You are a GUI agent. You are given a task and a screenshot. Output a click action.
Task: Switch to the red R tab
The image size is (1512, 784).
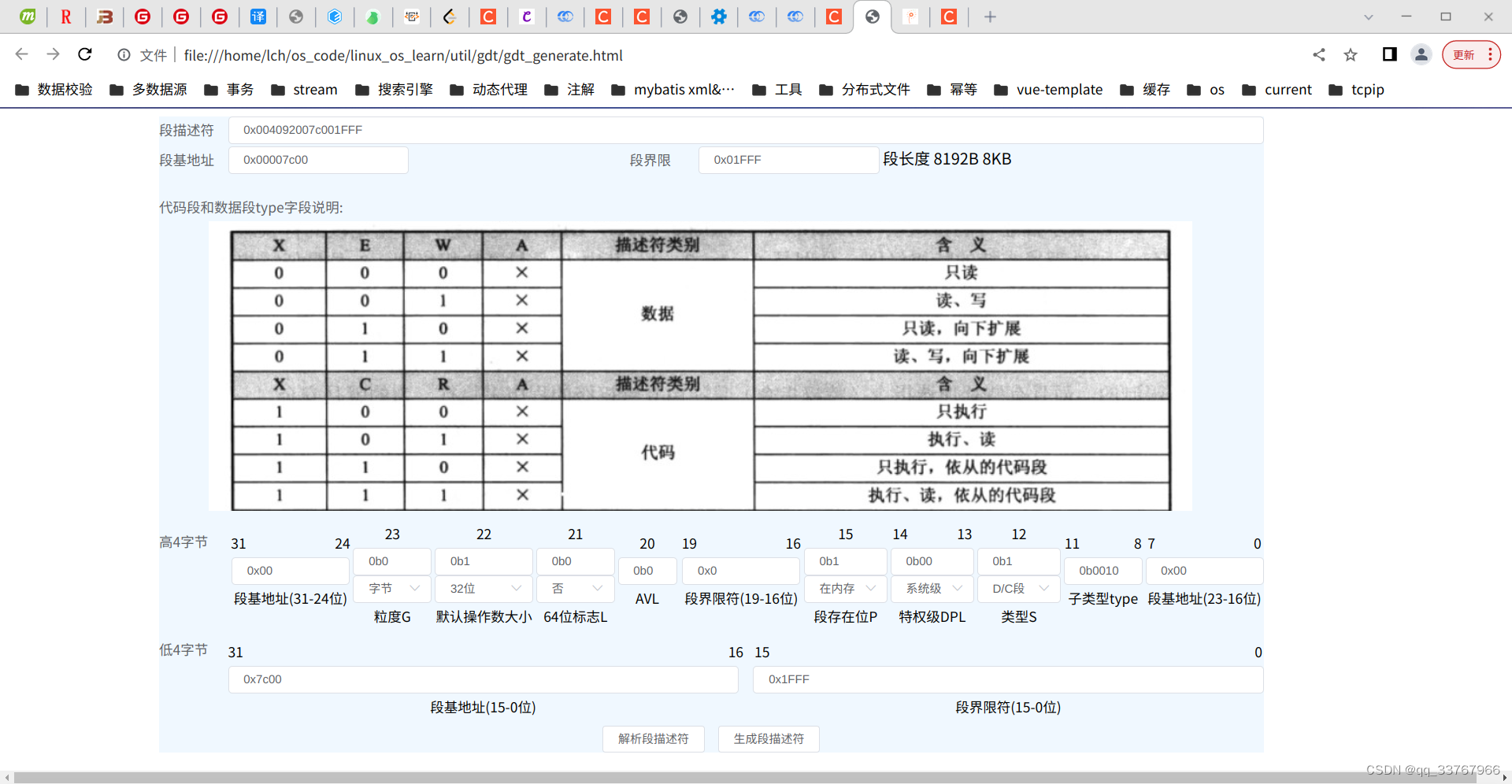click(66, 17)
